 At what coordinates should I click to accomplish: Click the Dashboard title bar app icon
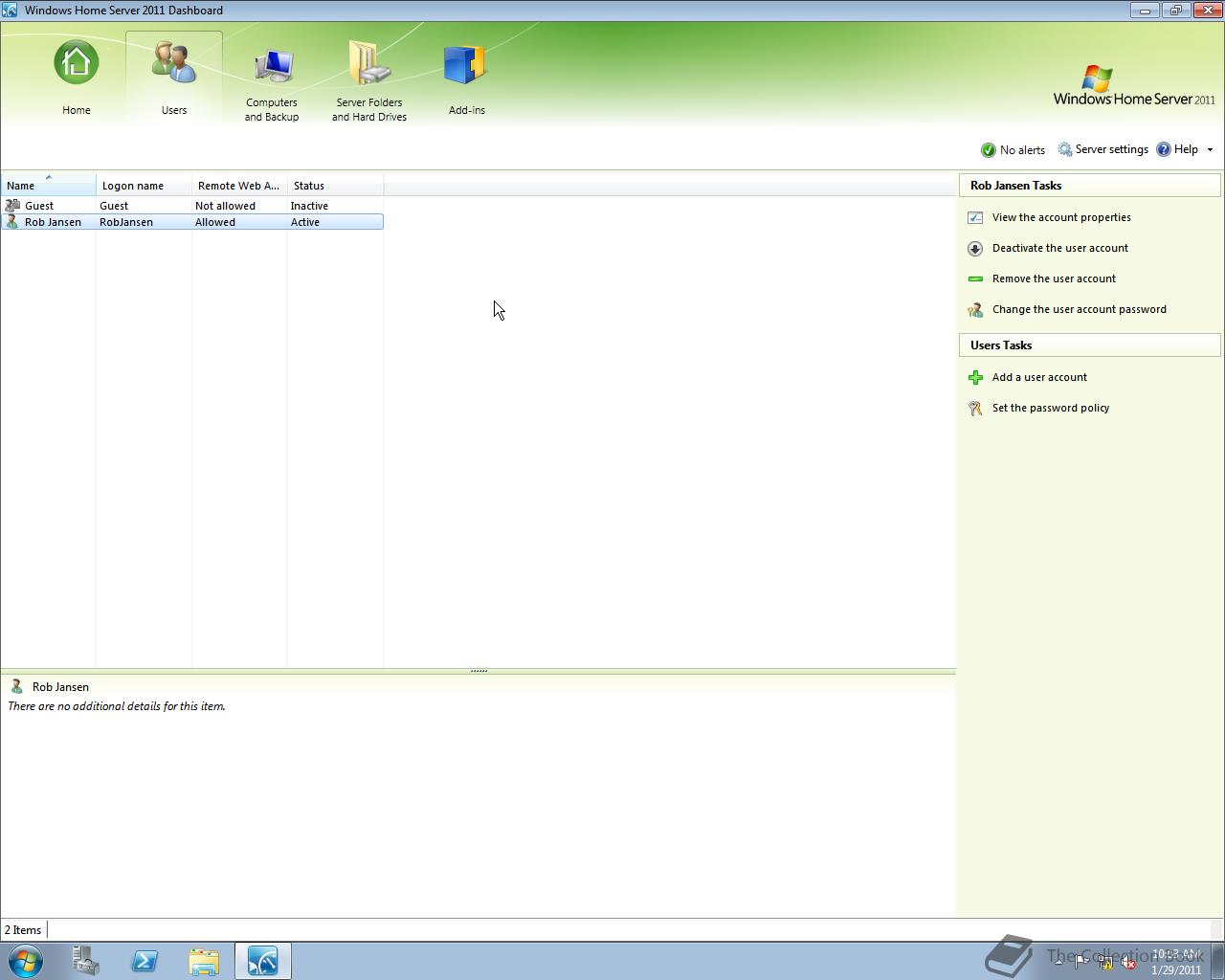[x=10, y=10]
